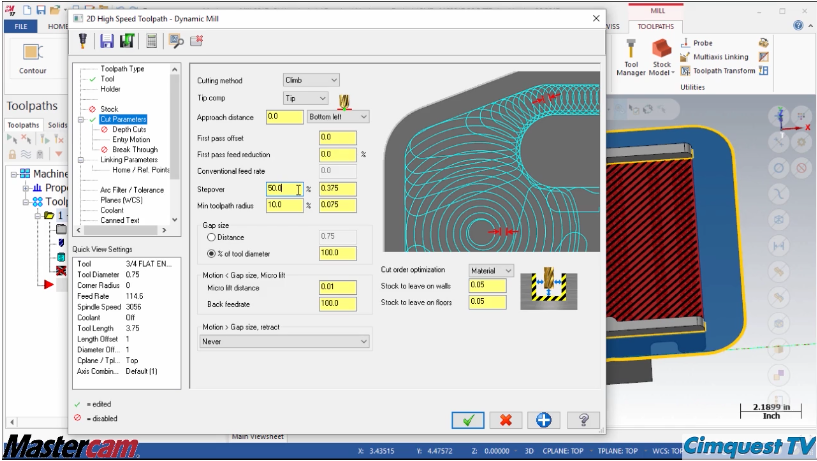This screenshot has height=461, width=817.
Task: Click the Approach distance input field
Action: pyautogui.click(x=284, y=117)
